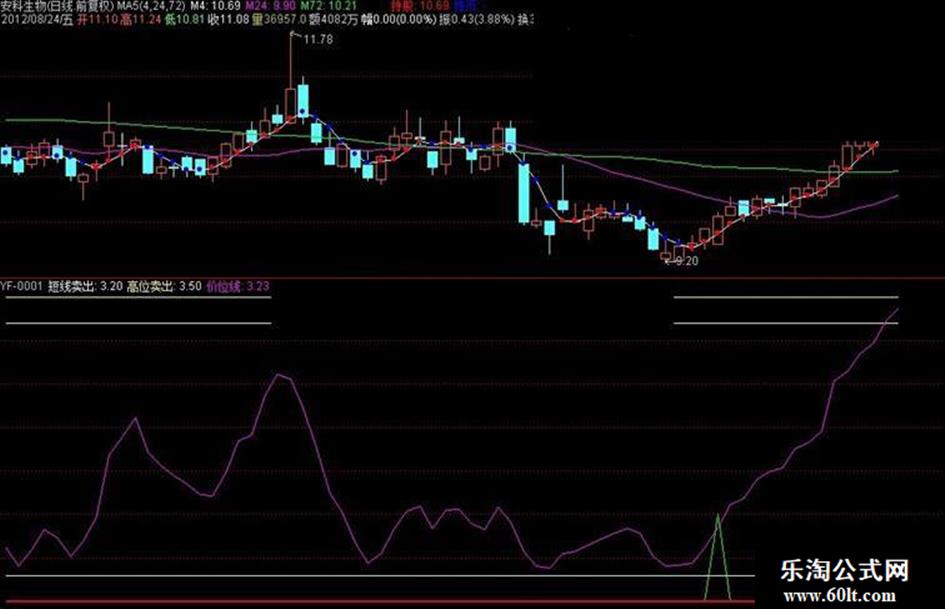Click the red bottom line of indicator panel
The image size is (945, 609).
377,601
